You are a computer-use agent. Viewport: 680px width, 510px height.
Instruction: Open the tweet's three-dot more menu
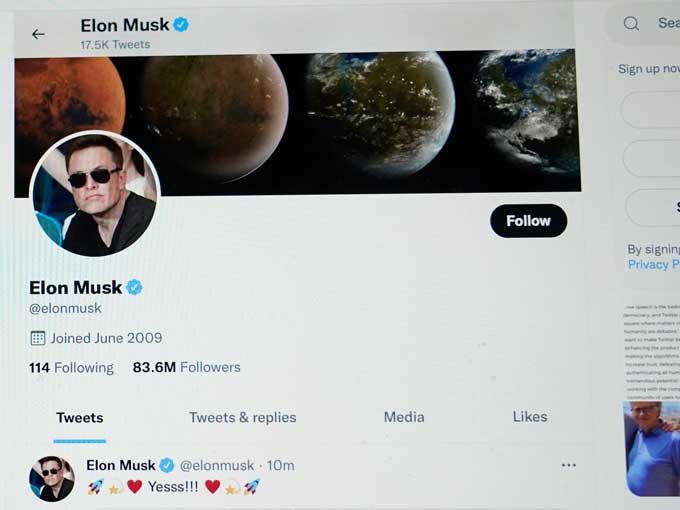tap(568, 465)
